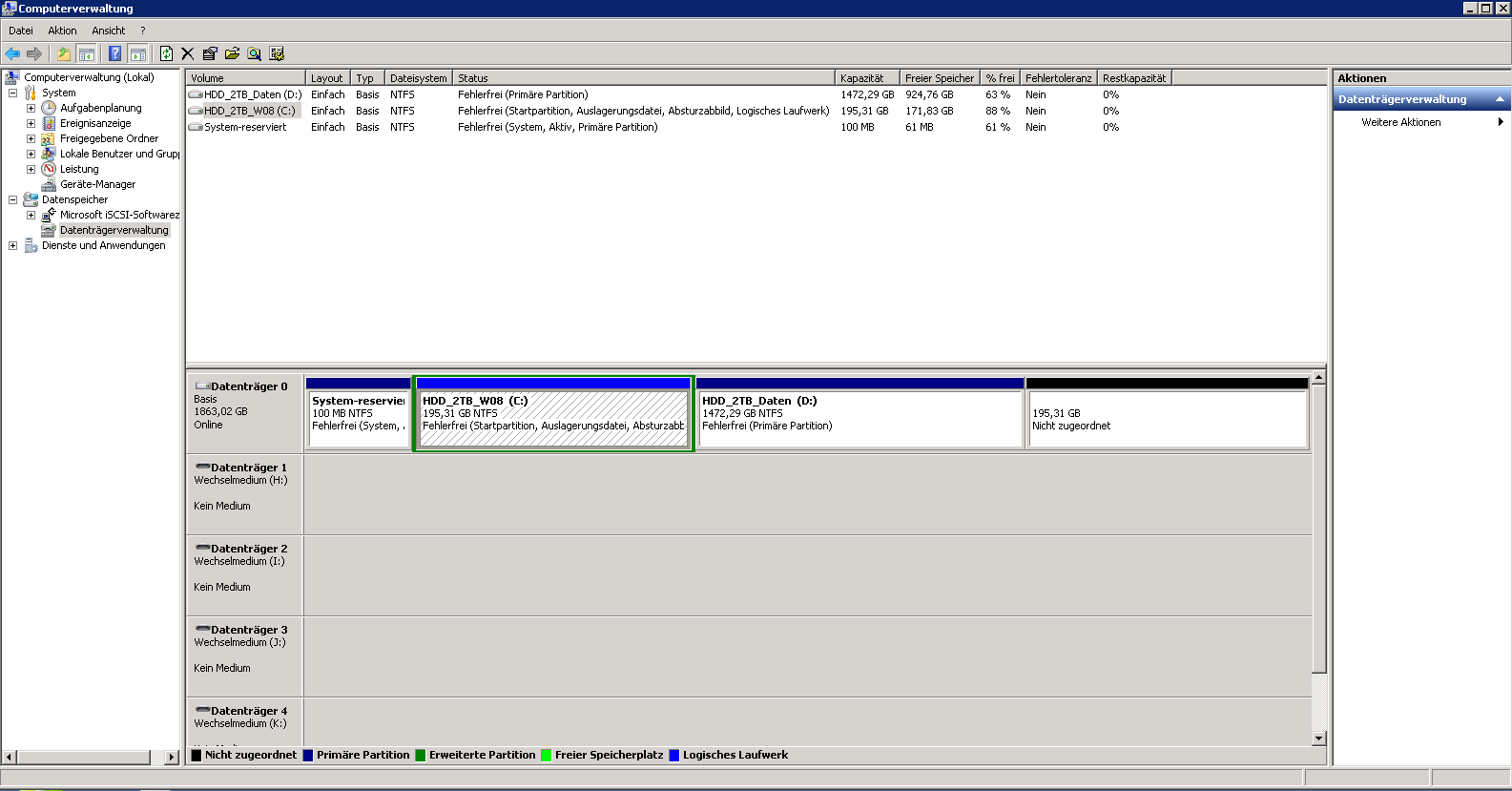Select Leistung tree item

coord(79,169)
